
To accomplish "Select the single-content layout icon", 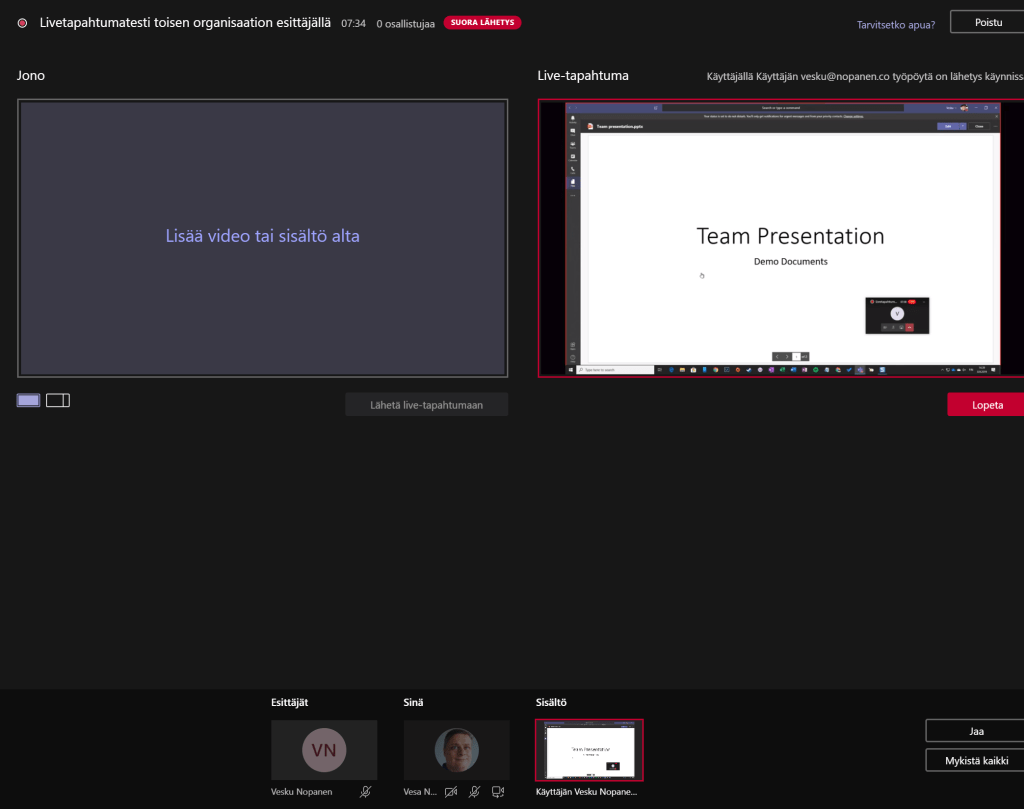I will [x=28, y=400].
